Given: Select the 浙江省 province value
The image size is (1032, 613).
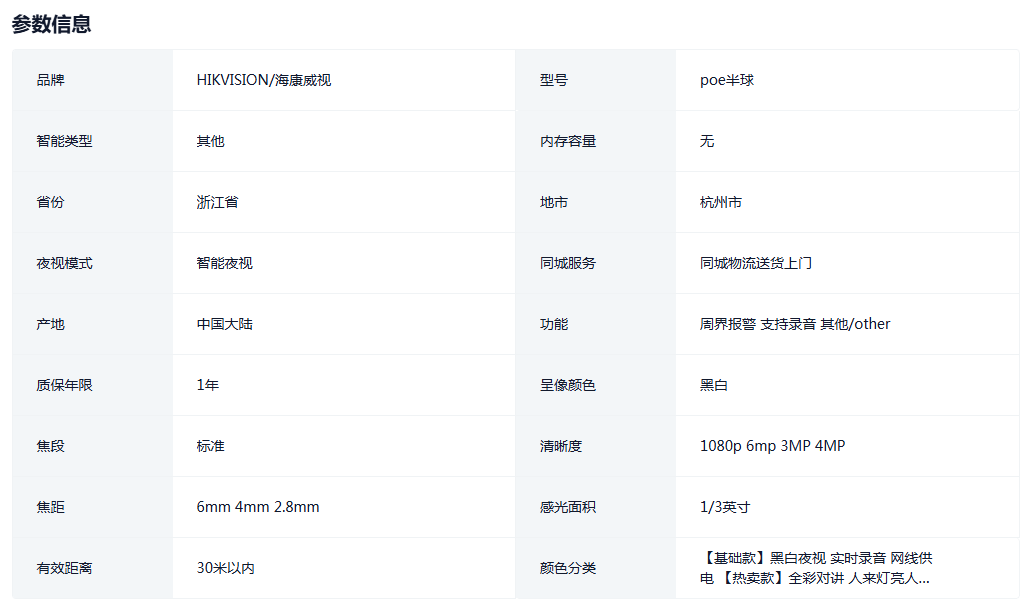Looking at the screenshot, I should click(217, 202).
